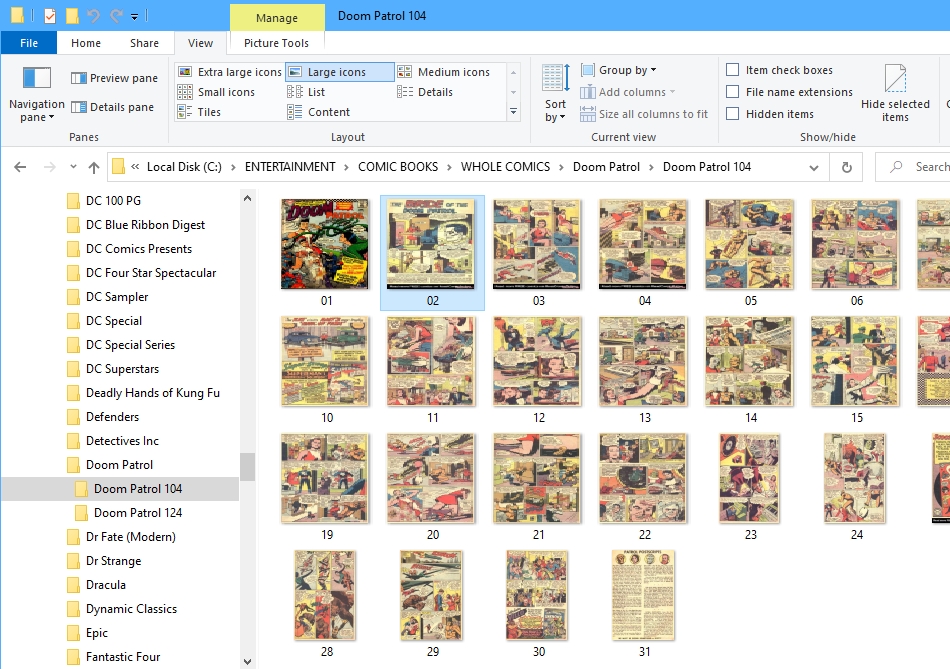950x669 pixels.
Task: Open Deadly Hands of Kung Fu folder
Action: (x=153, y=393)
